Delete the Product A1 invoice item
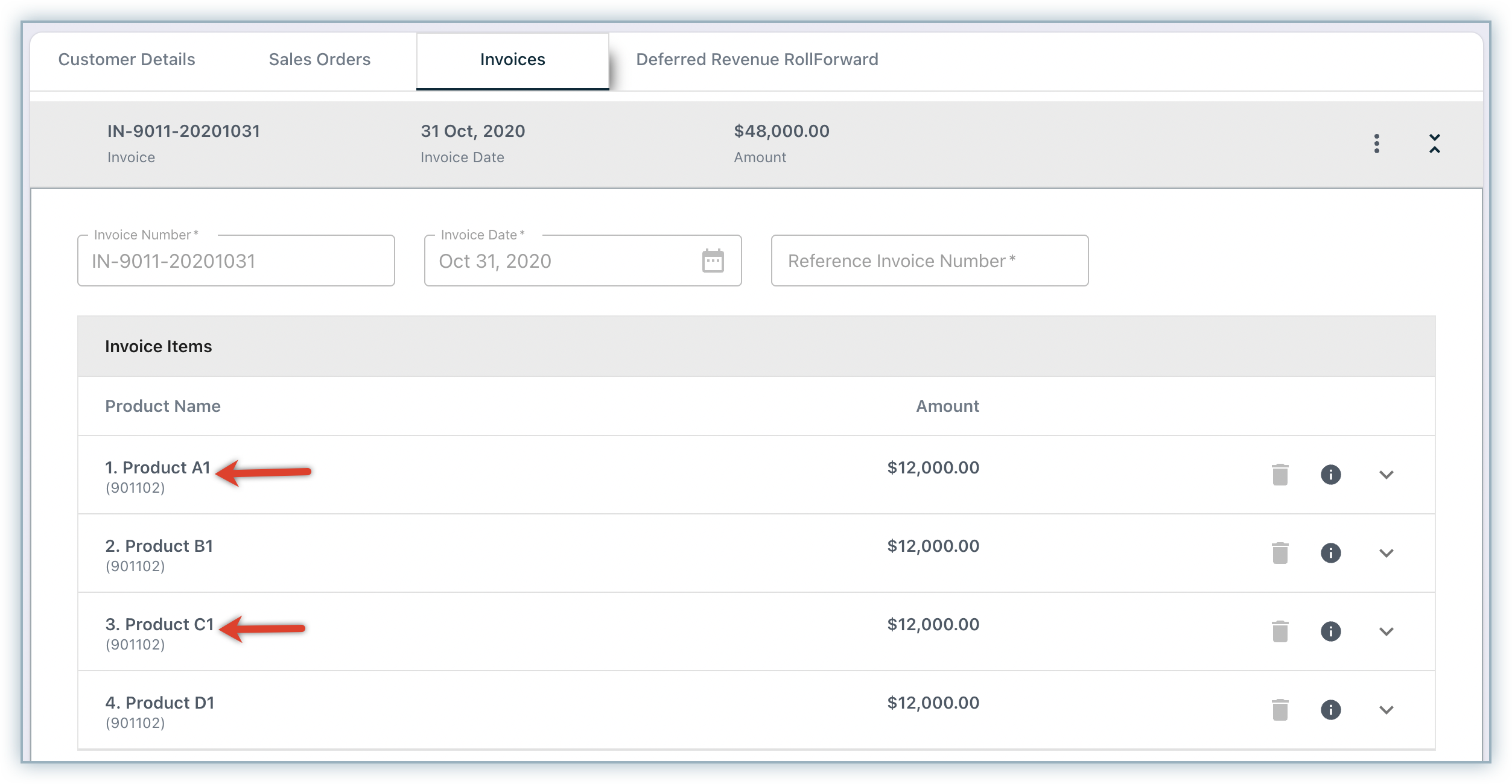The height and width of the screenshot is (784, 1512). click(1280, 475)
